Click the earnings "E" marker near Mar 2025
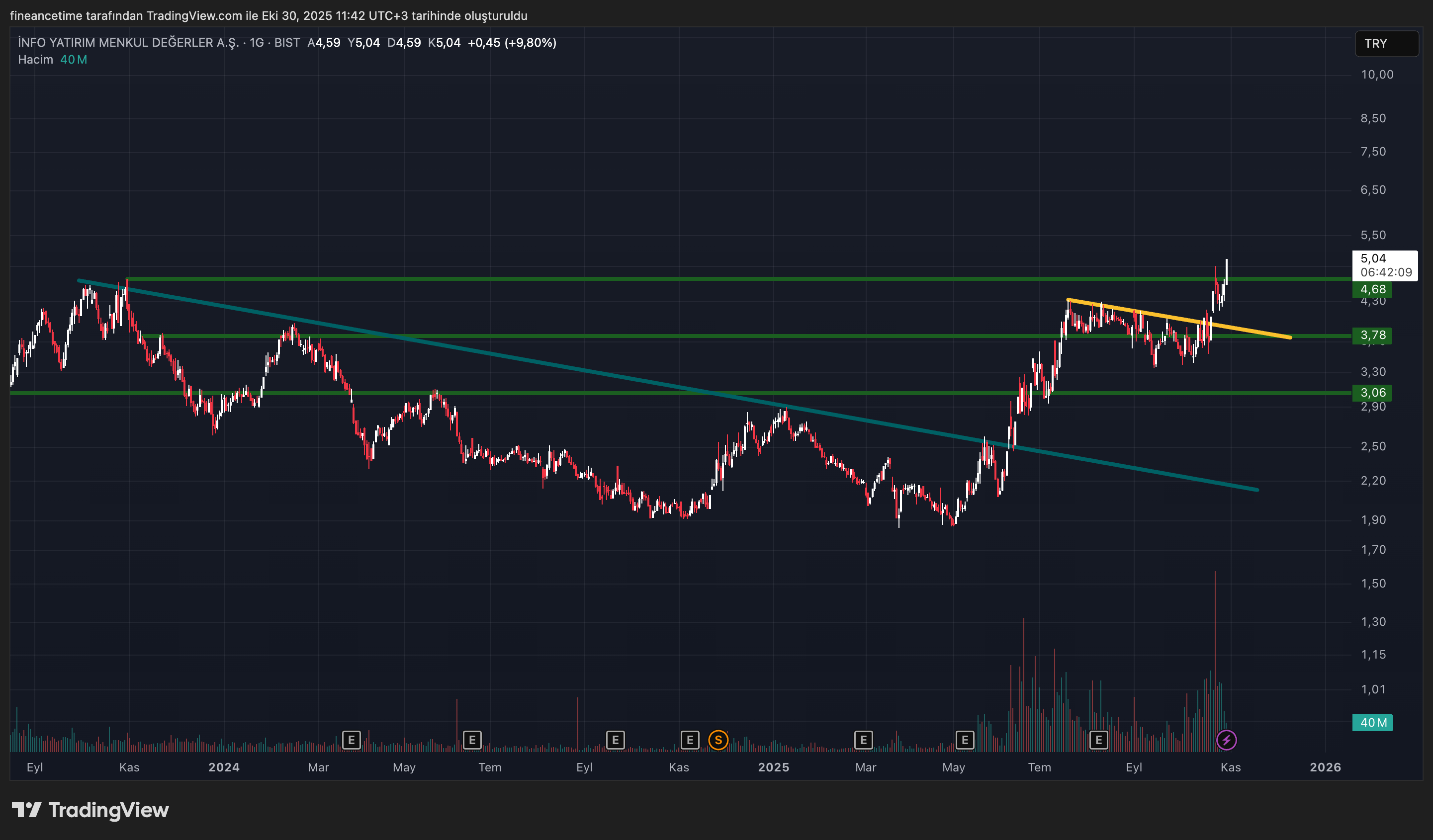 (x=863, y=740)
